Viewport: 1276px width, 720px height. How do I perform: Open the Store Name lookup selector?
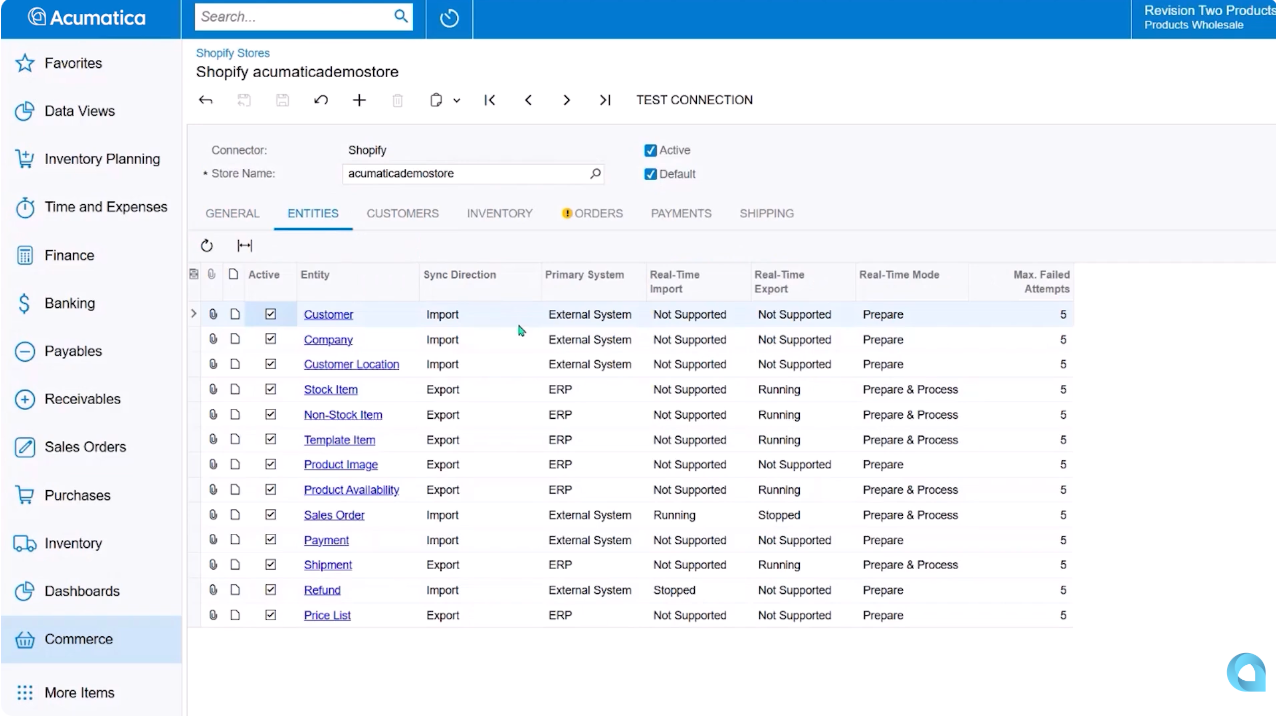tap(595, 173)
